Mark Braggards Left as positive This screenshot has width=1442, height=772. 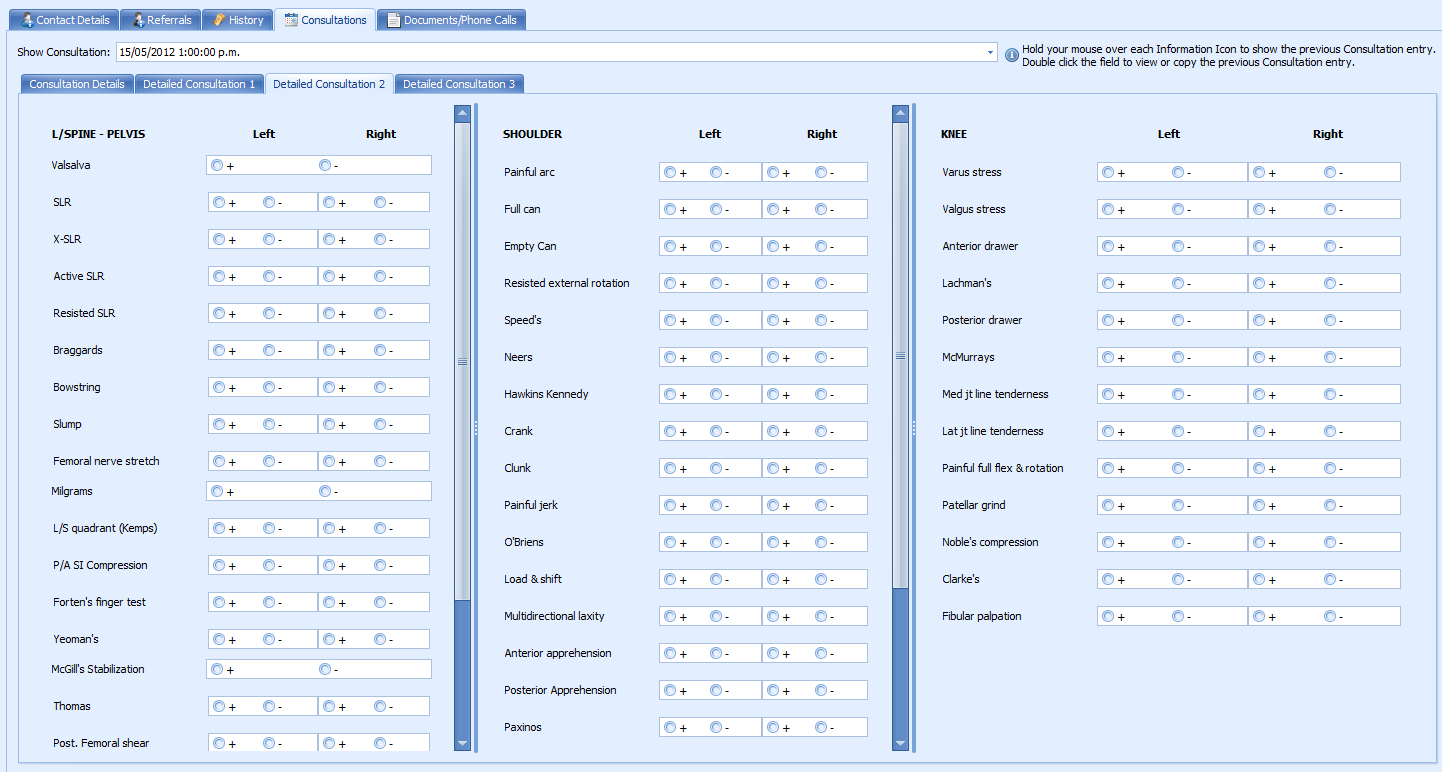[x=219, y=350]
